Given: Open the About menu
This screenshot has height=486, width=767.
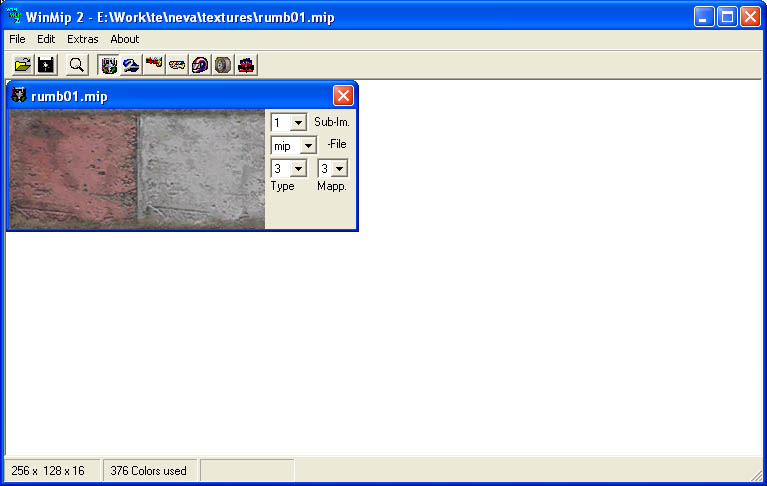Looking at the screenshot, I should click(125, 39).
